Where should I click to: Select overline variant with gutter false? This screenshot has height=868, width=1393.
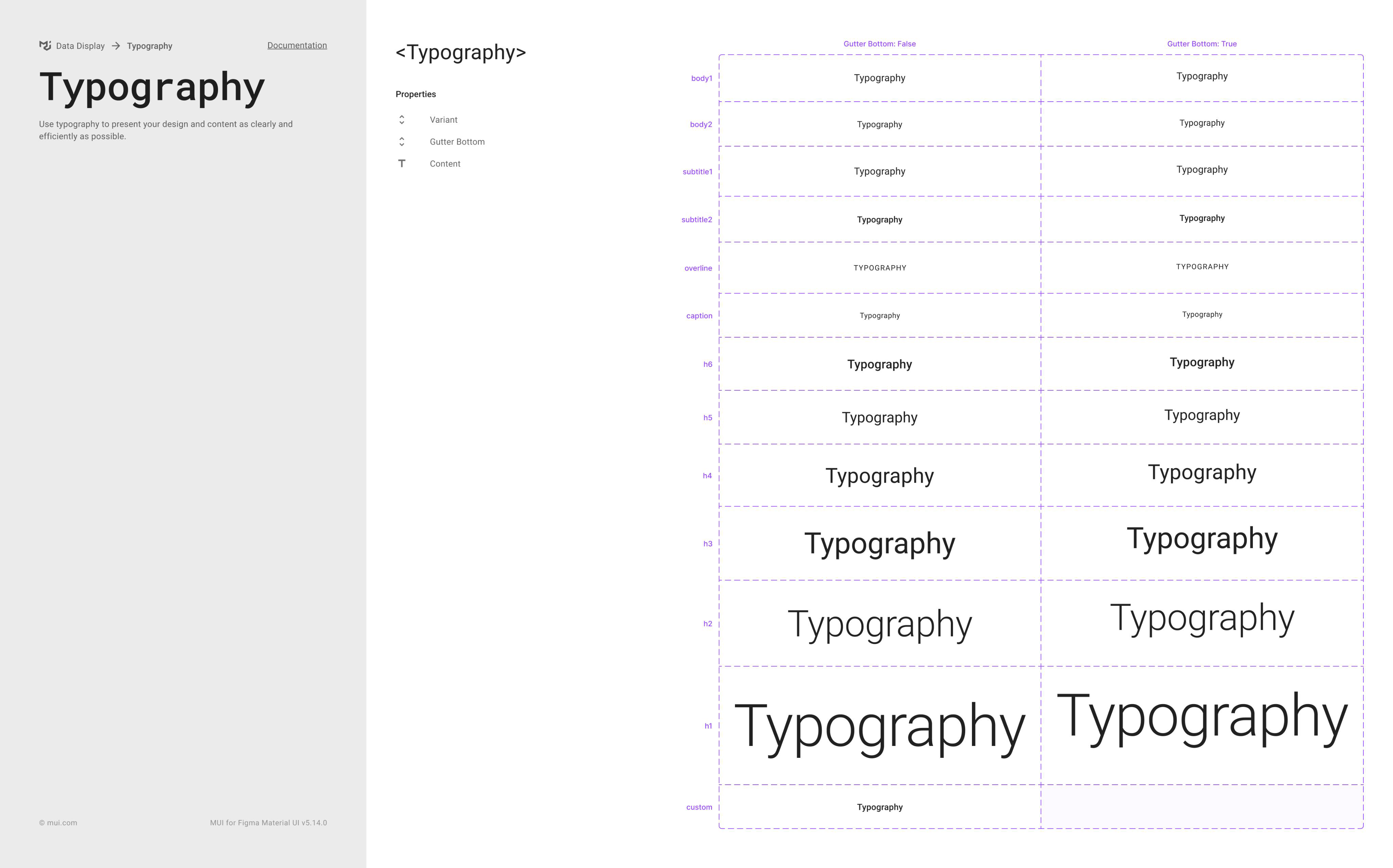pyautogui.click(x=880, y=268)
